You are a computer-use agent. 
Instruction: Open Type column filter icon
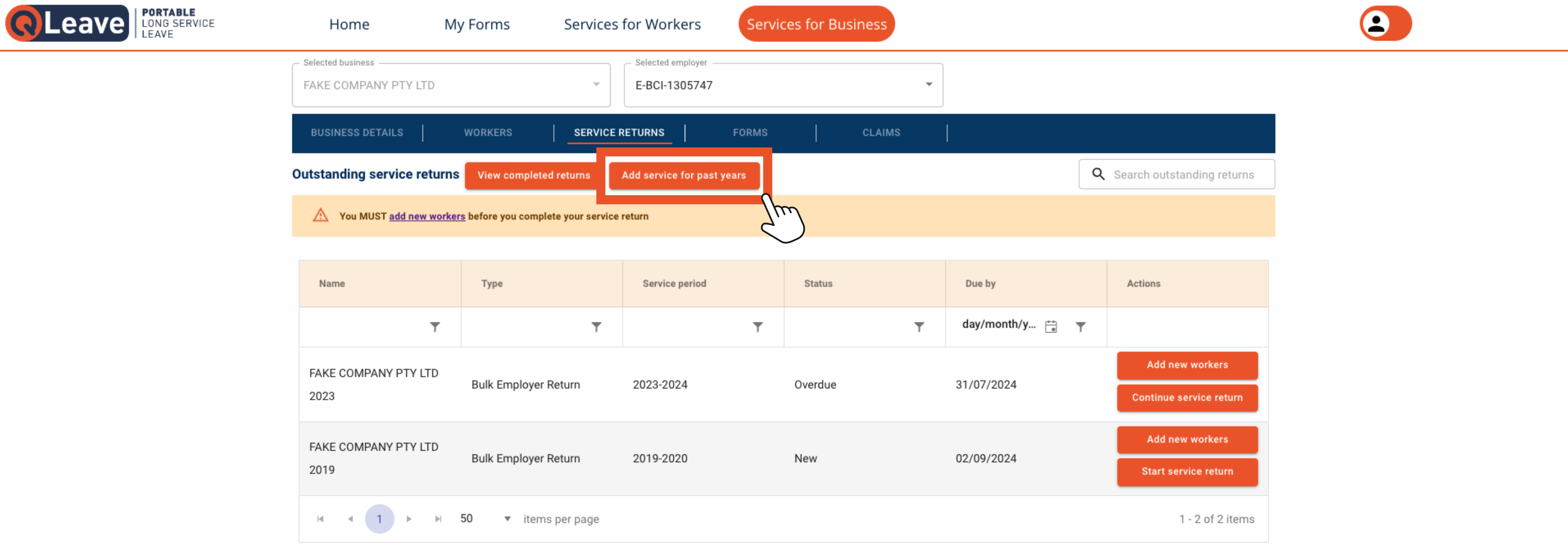(596, 327)
